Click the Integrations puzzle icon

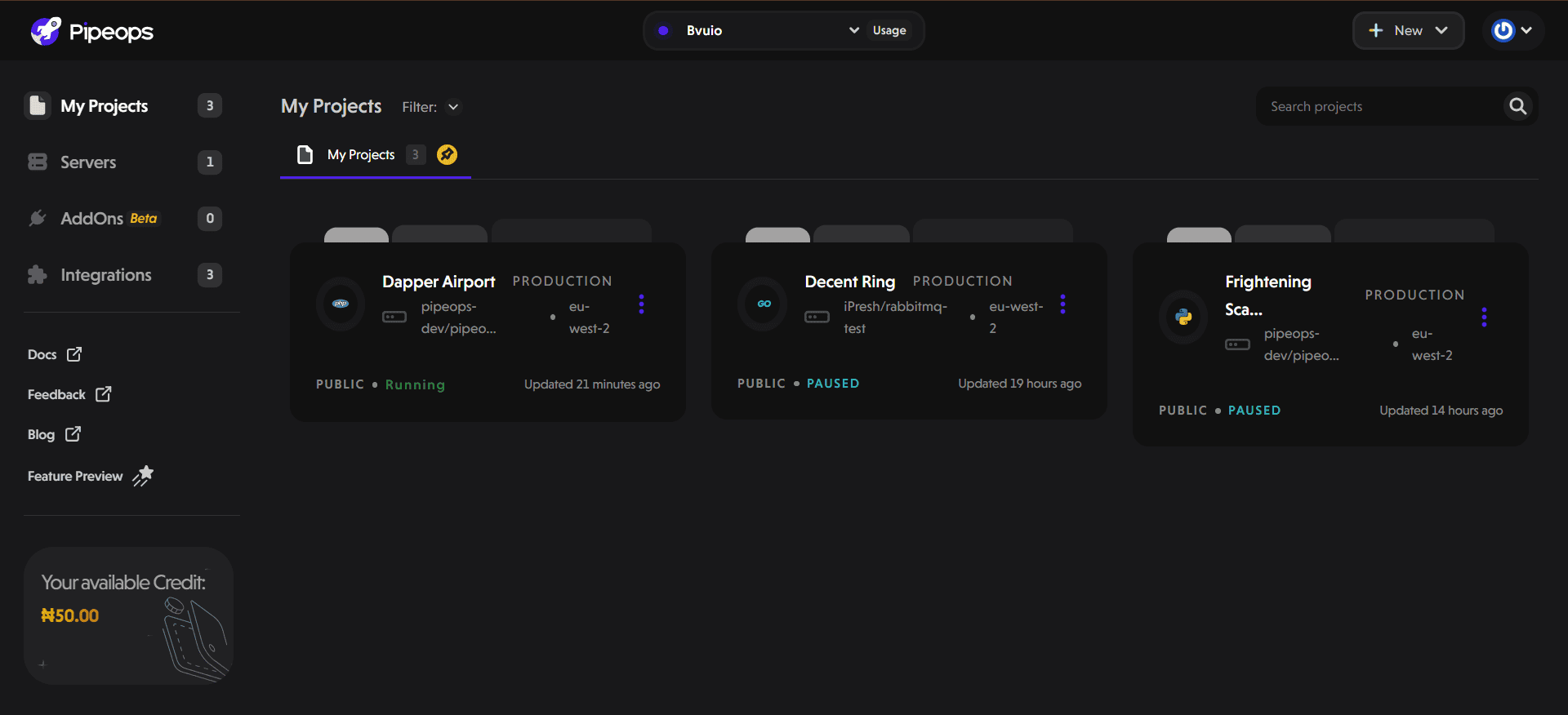pyautogui.click(x=38, y=275)
